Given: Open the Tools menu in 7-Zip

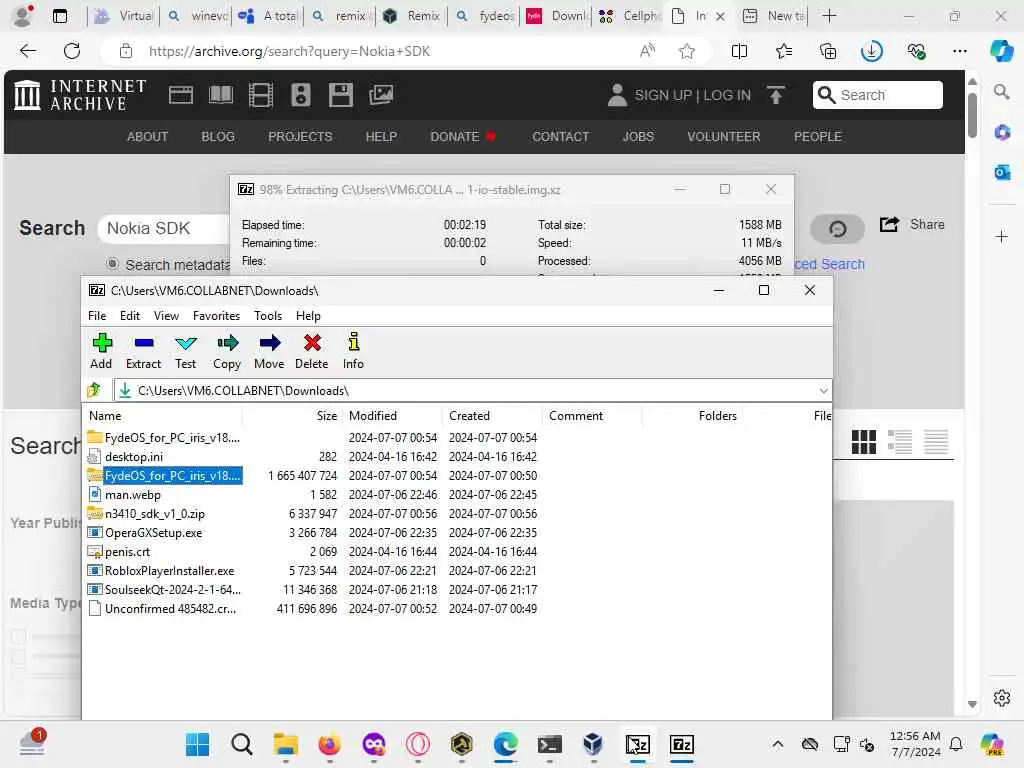Looking at the screenshot, I should (x=268, y=316).
